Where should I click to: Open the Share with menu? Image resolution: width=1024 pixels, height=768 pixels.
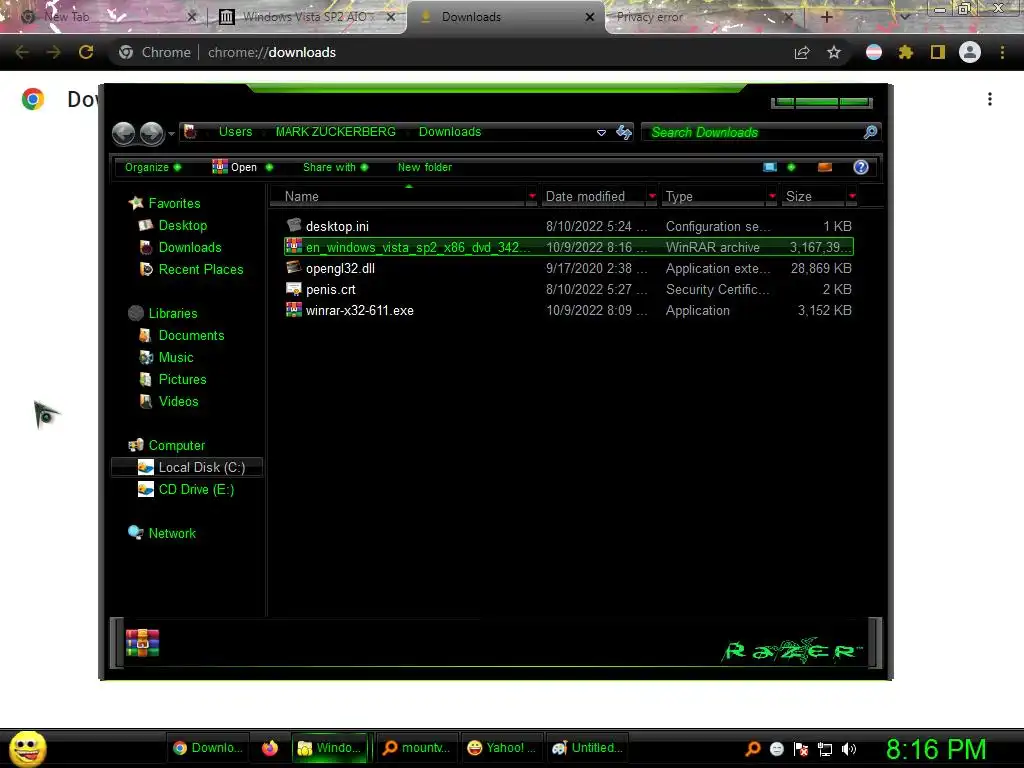pos(336,167)
